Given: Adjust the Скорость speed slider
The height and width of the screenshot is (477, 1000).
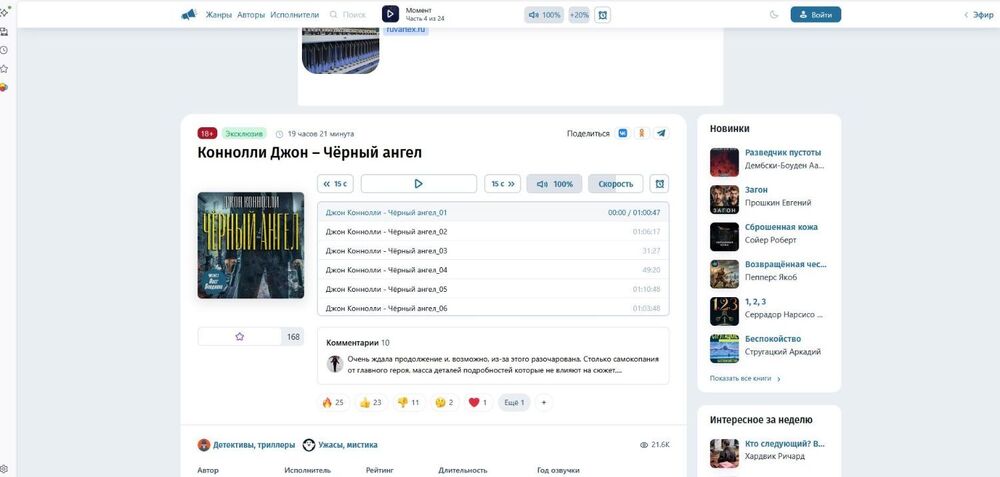Looking at the screenshot, I should point(615,184).
